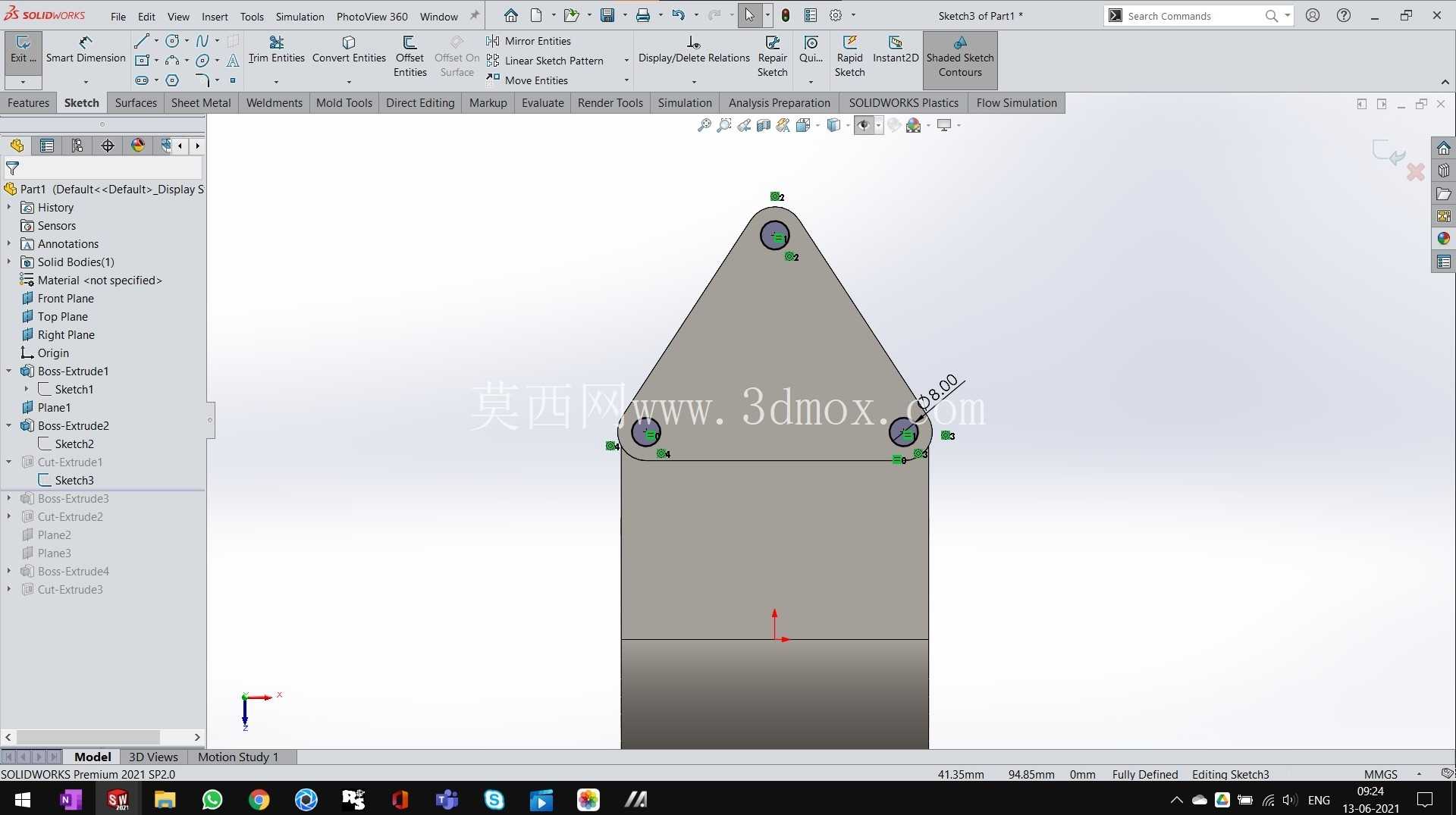
Task: Select the Straight Slot tool
Action: click(x=142, y=80)
